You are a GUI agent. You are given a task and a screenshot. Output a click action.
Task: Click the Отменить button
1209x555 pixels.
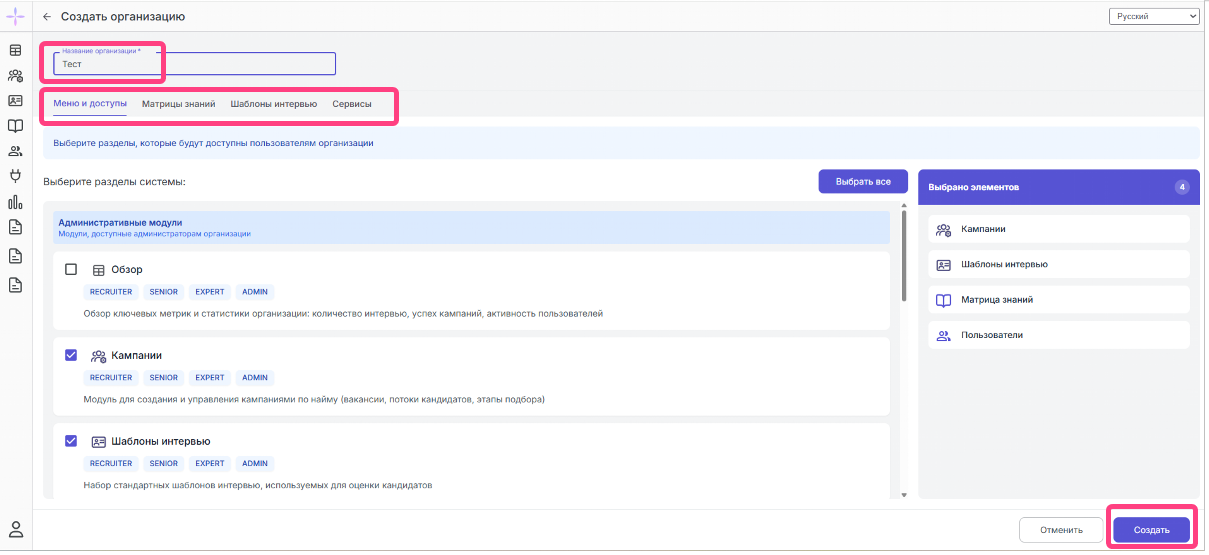pos(1061,530)
